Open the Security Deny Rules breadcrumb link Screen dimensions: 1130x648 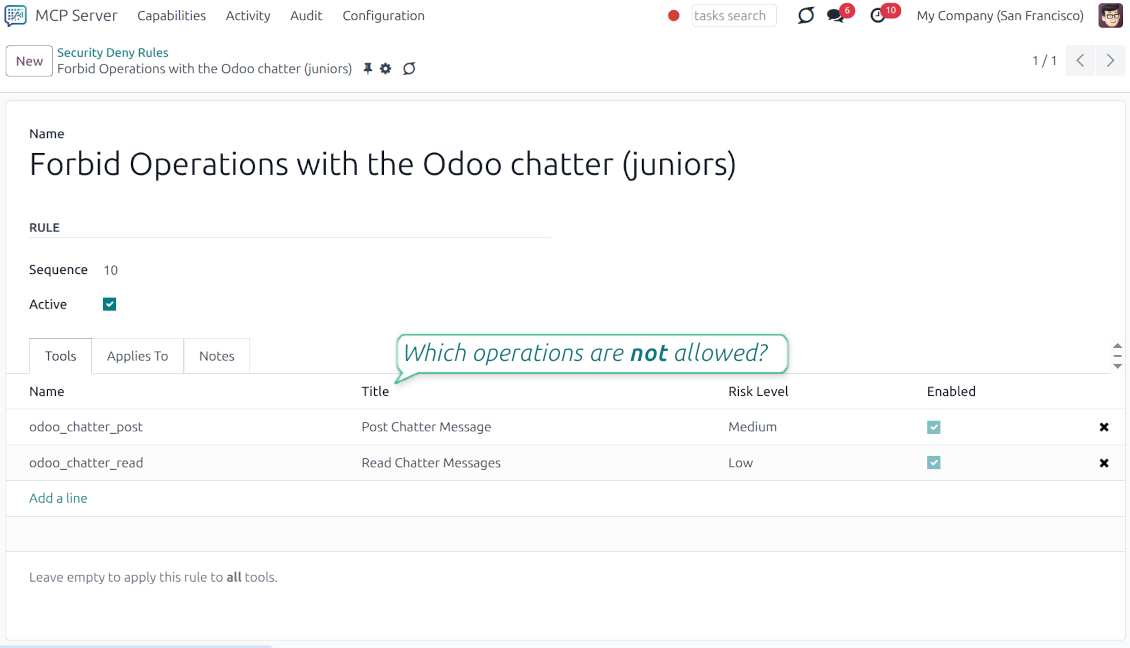(x=112, y=52)
